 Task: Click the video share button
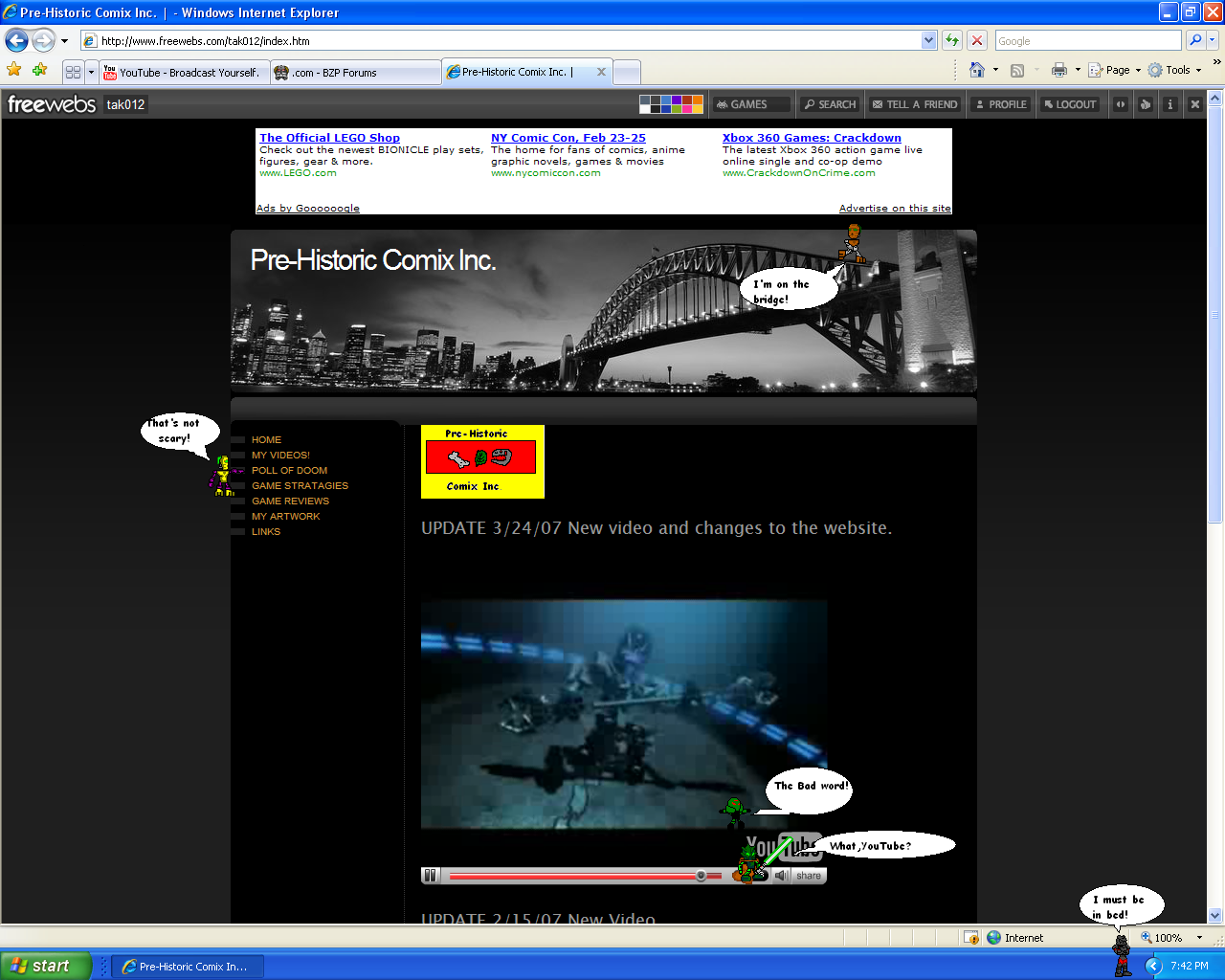(809, 876)
